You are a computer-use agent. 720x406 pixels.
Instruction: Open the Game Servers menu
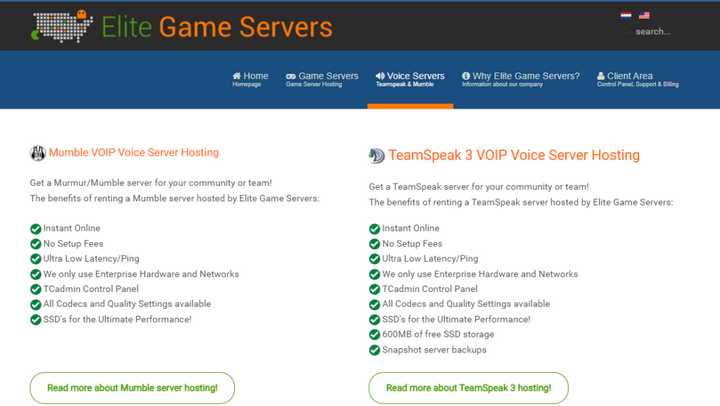pyautogui.click(x=322, y=79)
